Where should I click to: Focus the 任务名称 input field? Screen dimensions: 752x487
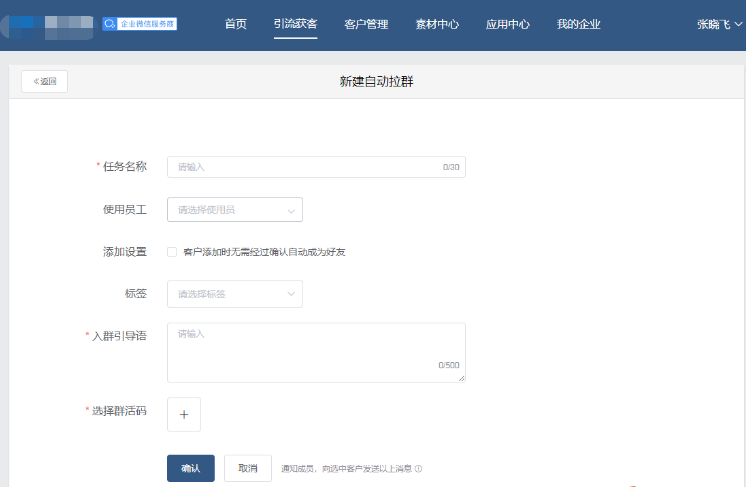click(x=305, y=167)
